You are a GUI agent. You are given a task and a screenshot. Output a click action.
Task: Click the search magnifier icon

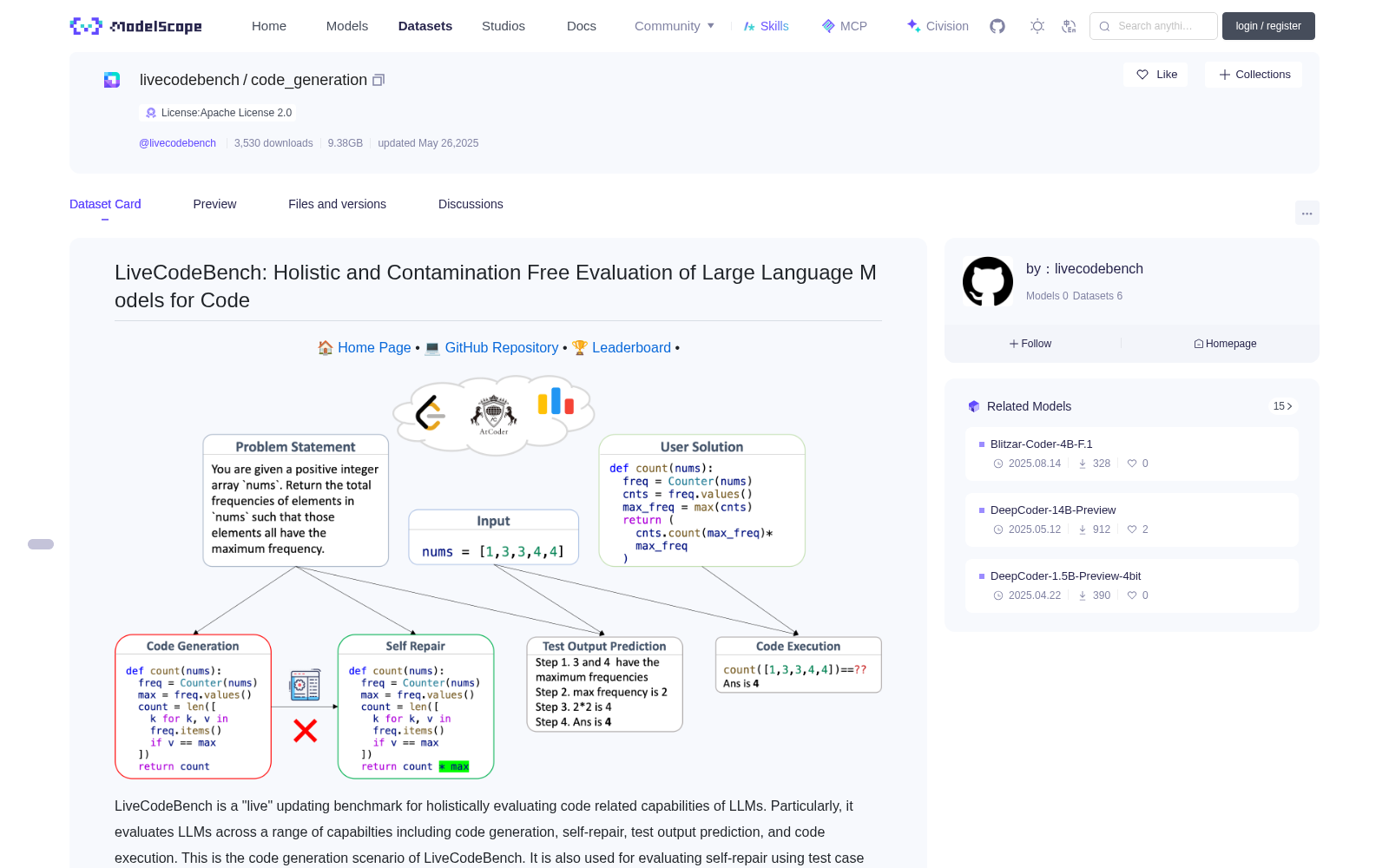(1105, 26)
